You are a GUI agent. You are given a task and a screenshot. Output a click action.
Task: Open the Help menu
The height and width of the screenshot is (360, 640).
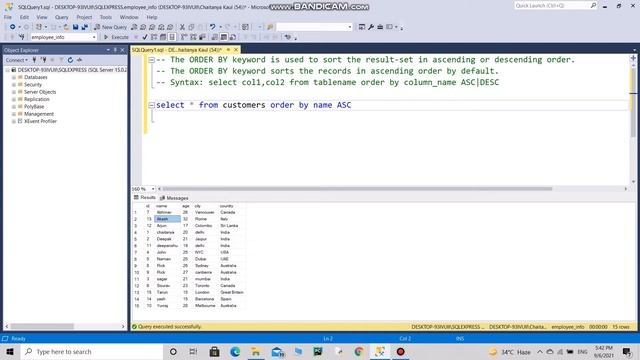[152, 17]
